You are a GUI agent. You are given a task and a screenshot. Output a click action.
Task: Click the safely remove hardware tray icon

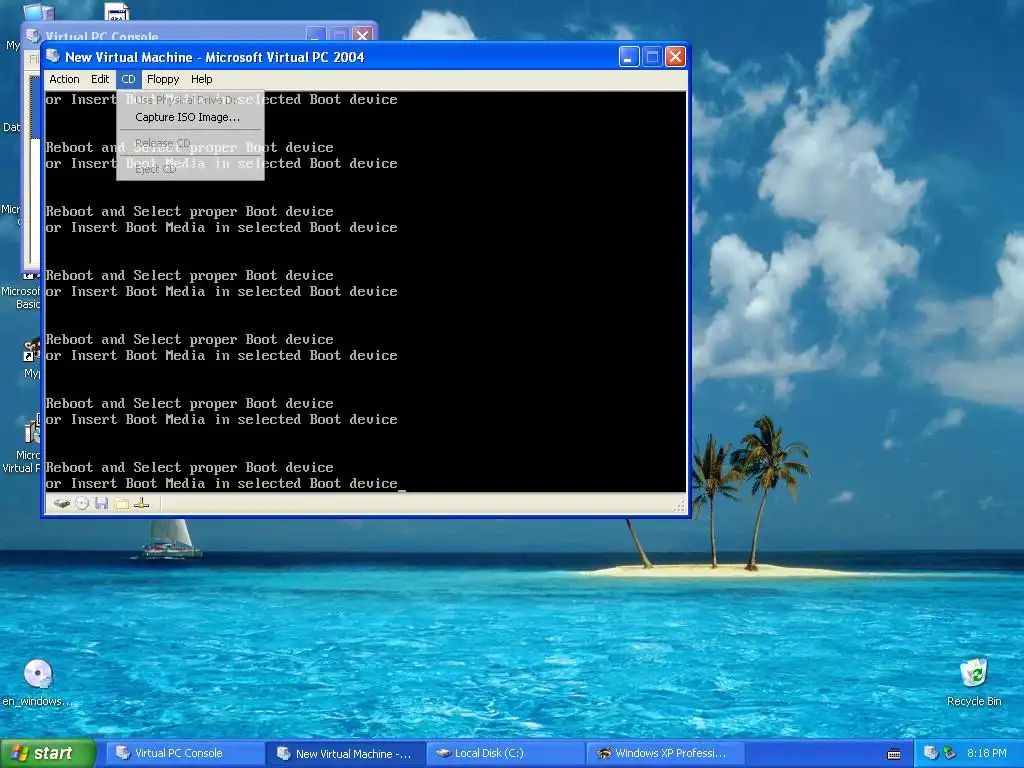point(950,754)
